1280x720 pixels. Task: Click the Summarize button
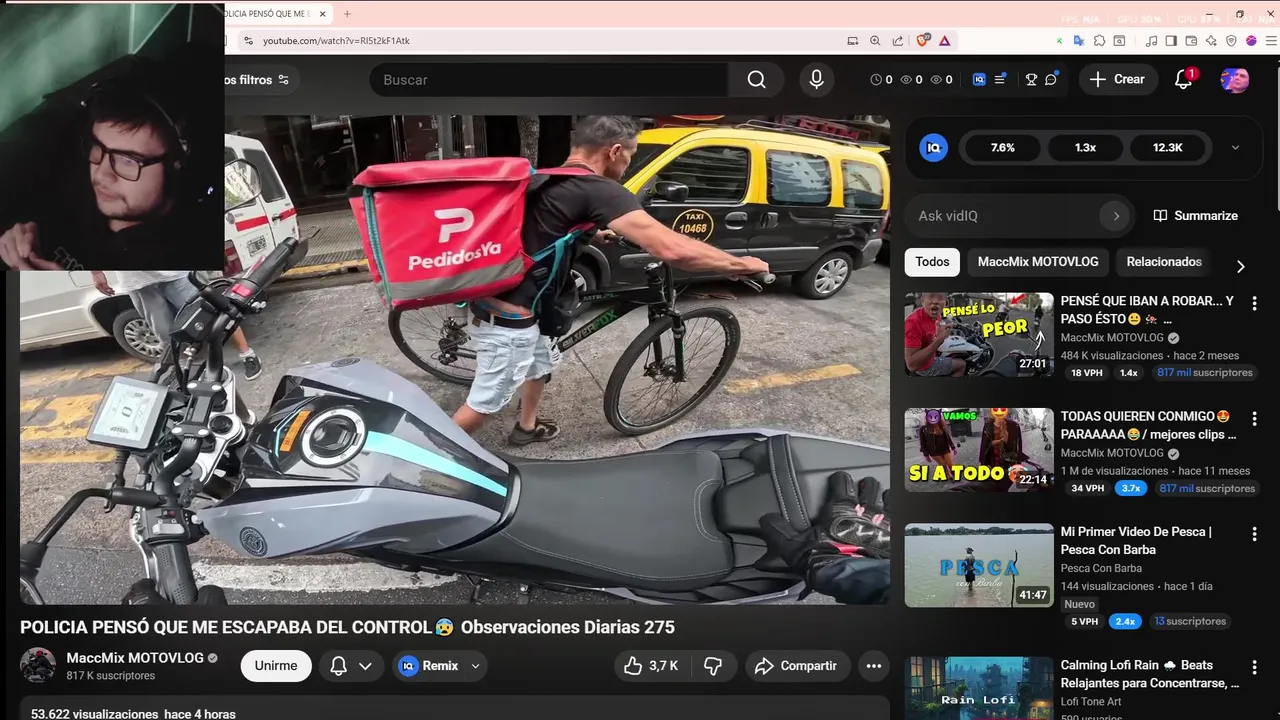pos(1196,216)
